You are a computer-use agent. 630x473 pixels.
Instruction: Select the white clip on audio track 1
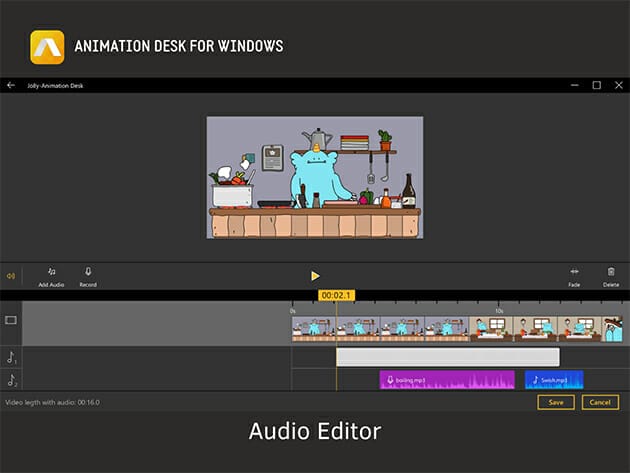coord(447,357)
